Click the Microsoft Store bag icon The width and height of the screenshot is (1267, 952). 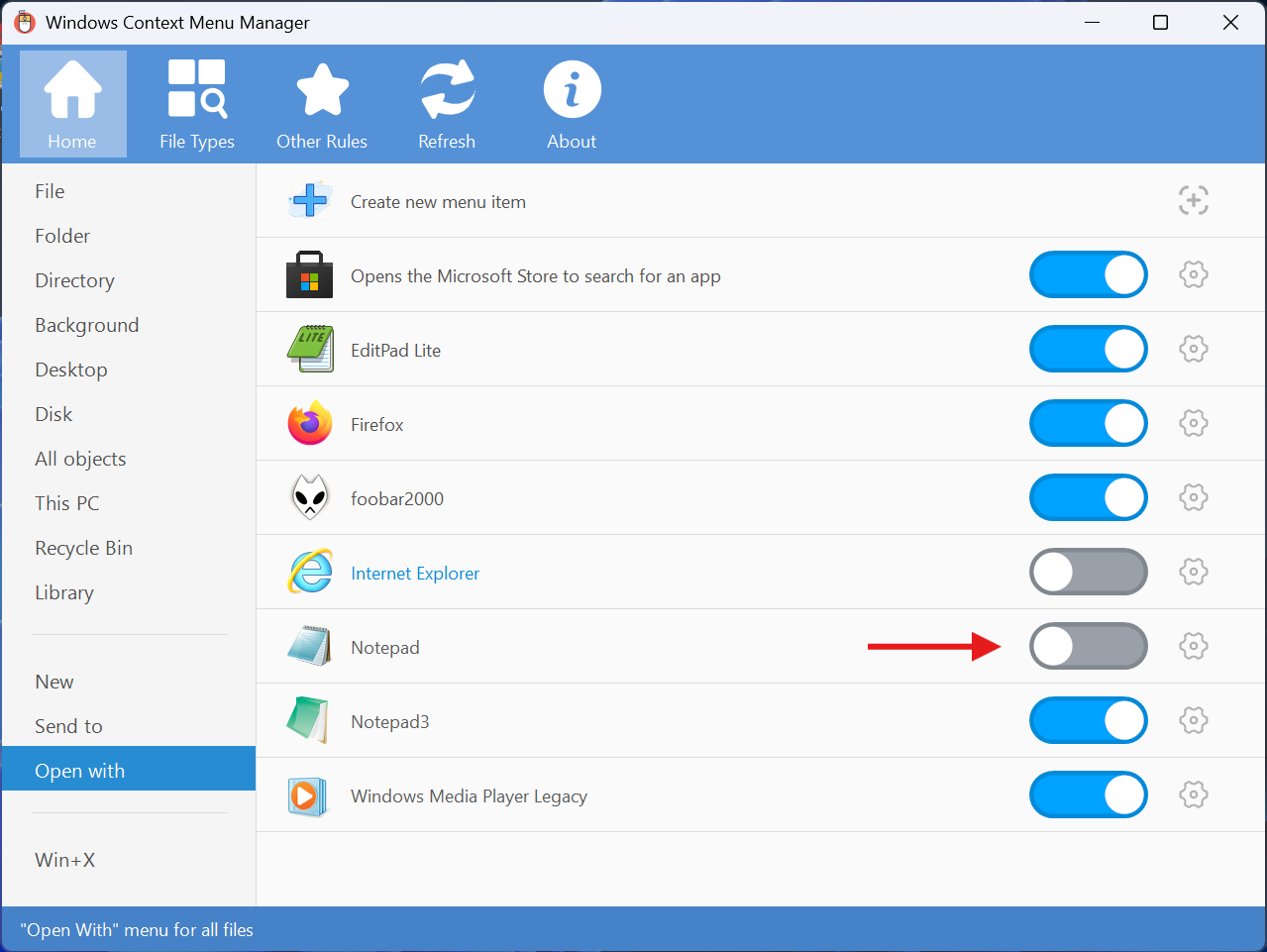click(x=310, y=274)
